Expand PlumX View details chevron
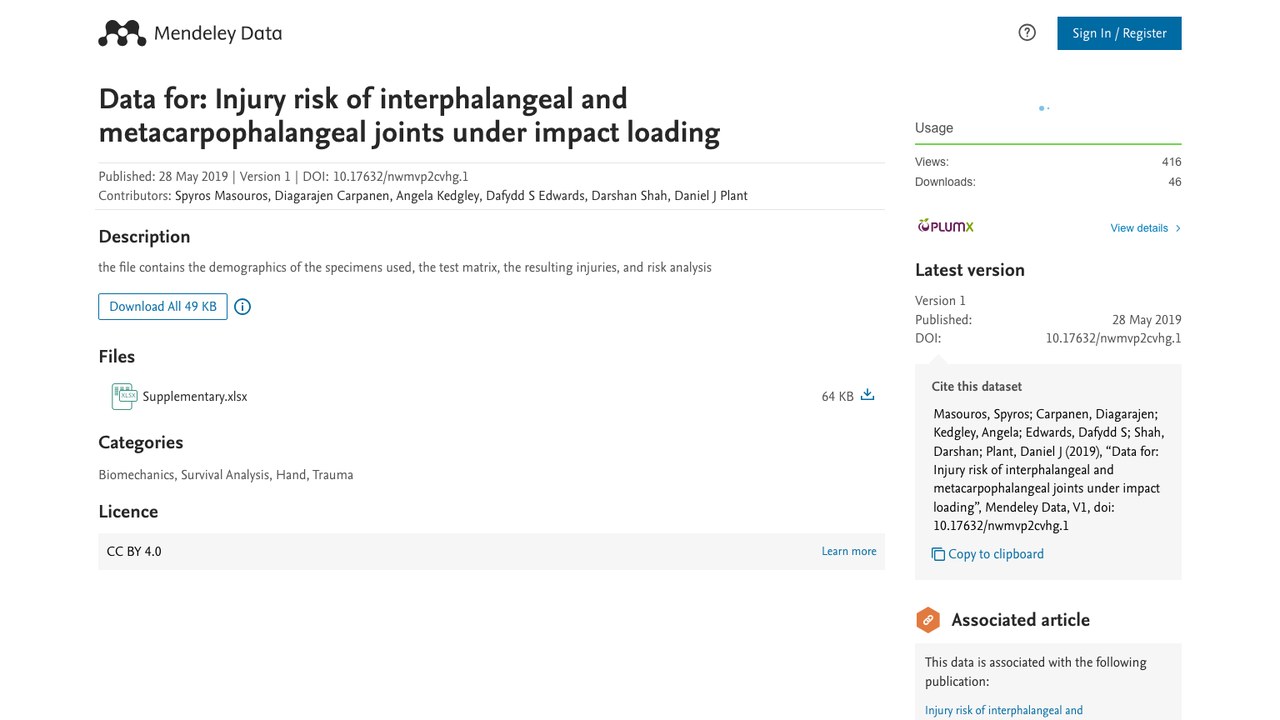This screenshot has width=1280, height=720. (x=1178, y=228)
